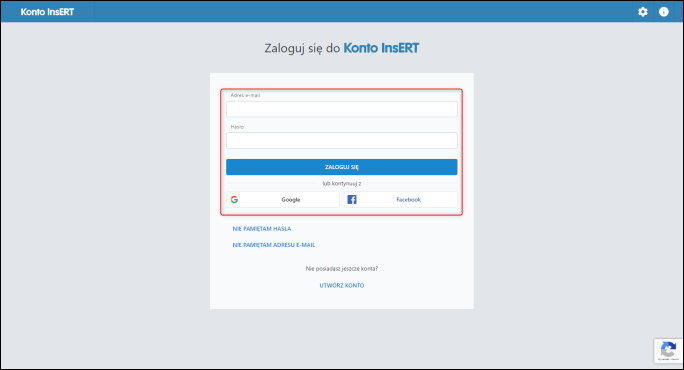This screenshot has width=684, height=370.
Task: Click the info icon in header
Action: click(663, 12)
